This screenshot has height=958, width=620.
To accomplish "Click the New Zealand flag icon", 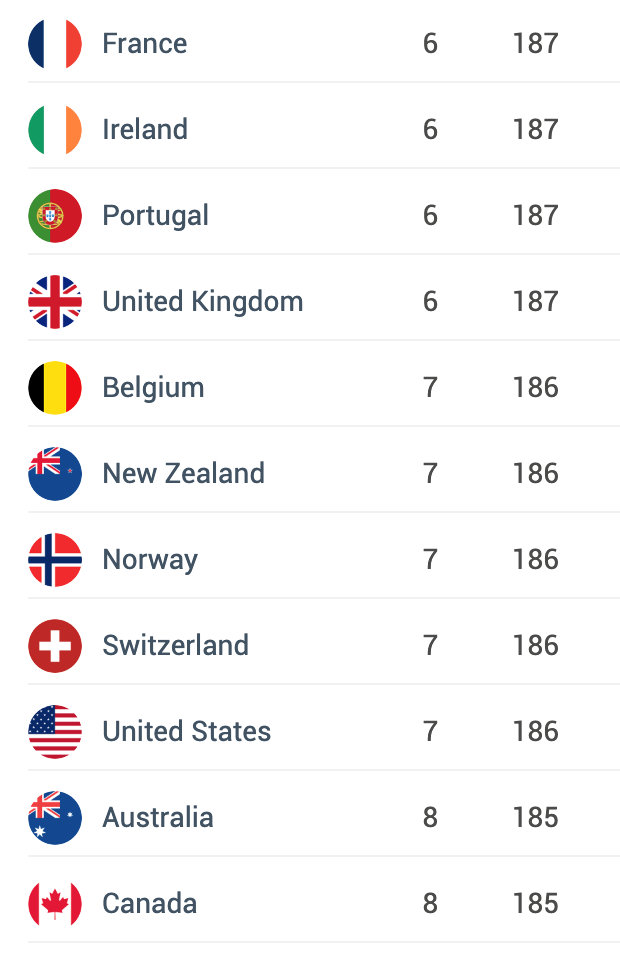I will coord(55,474).
